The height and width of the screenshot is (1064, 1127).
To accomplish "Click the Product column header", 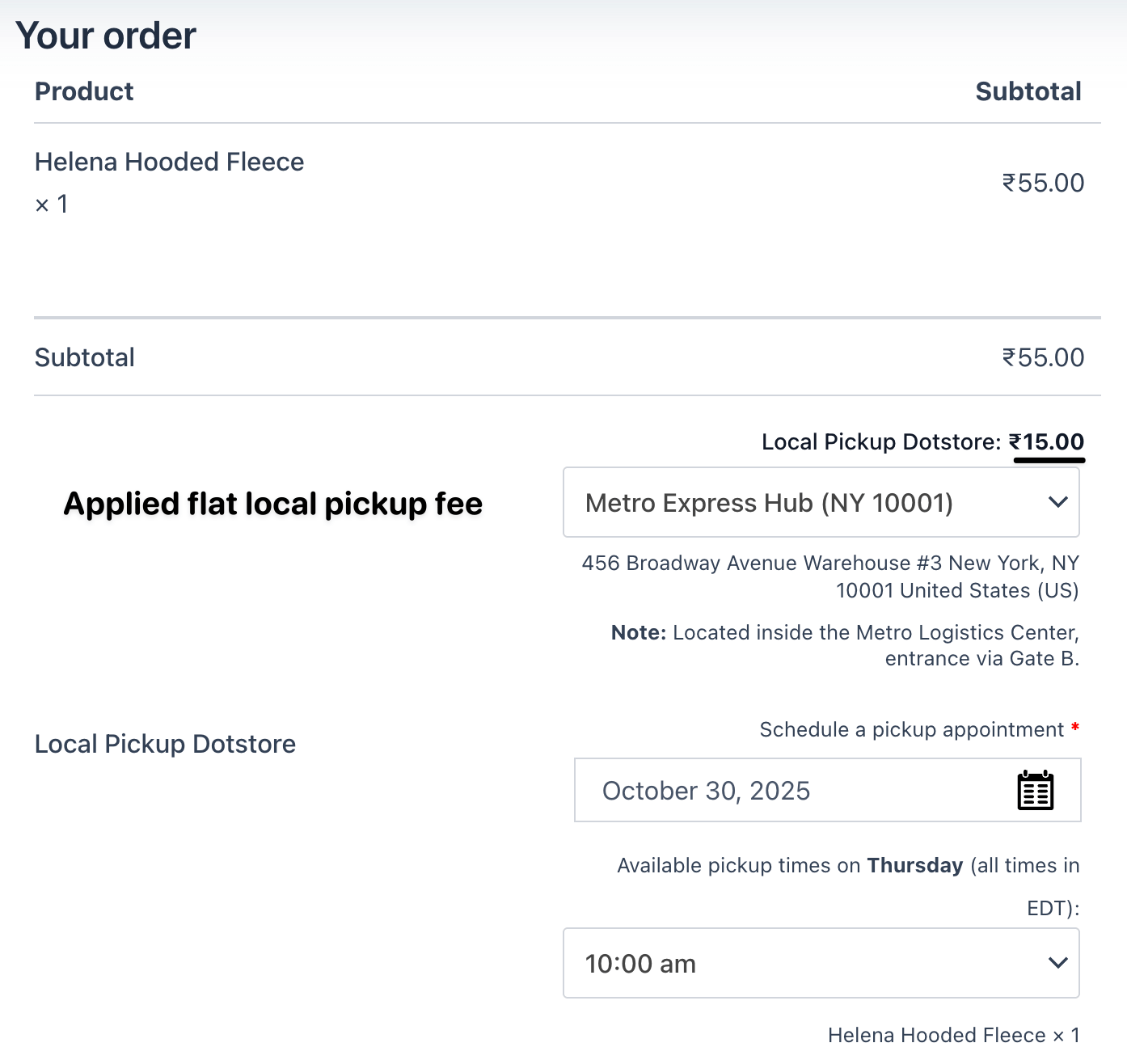I will pyautogui.click(x=83, y=91).
